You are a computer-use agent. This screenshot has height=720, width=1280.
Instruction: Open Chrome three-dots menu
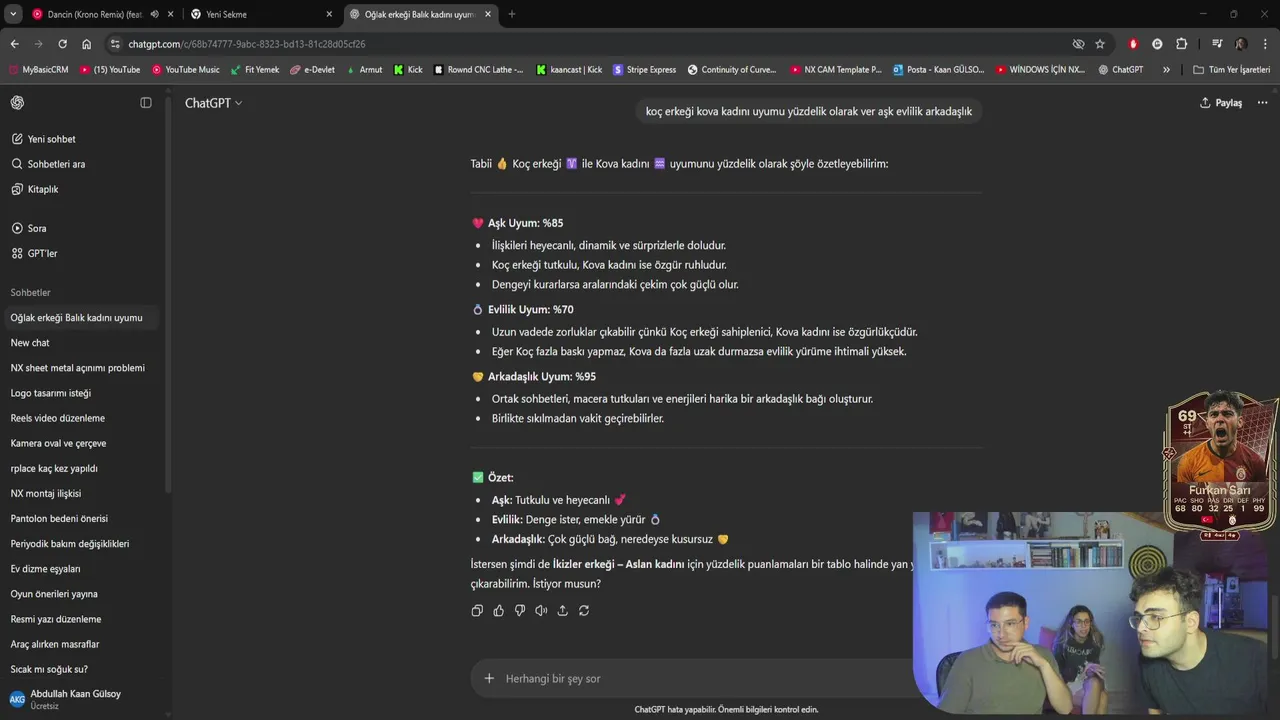point(1265,44)
